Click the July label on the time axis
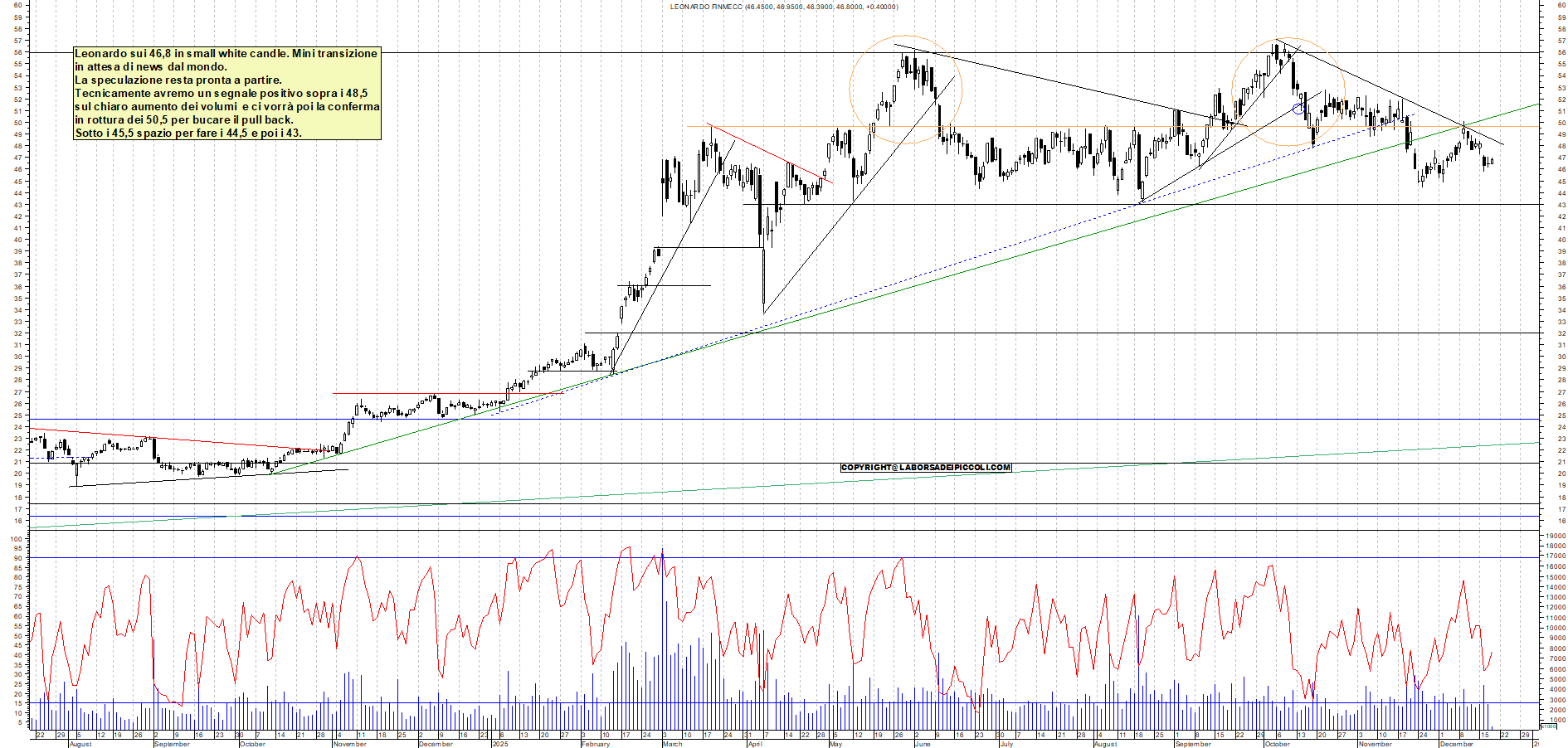Screen dimensions: 1568x748 pos(1006,744)
